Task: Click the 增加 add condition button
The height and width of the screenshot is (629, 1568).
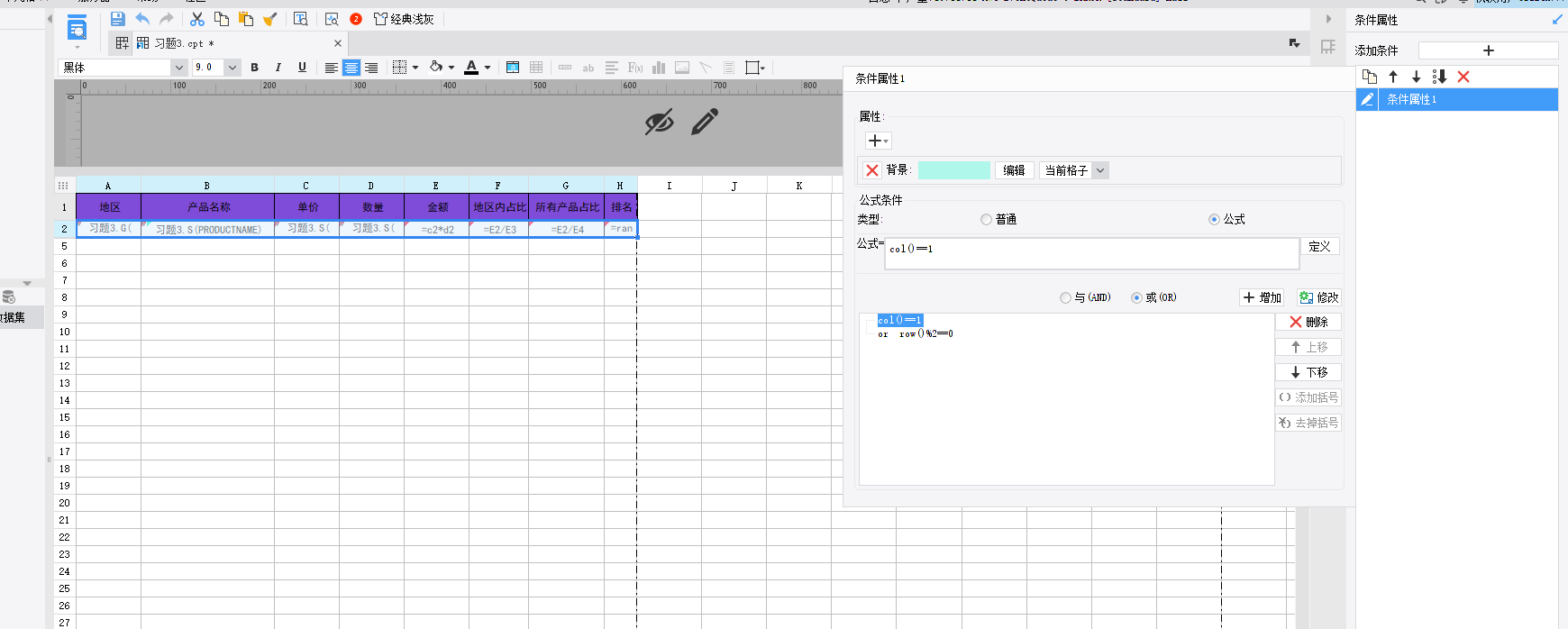Action: (1262, 297)
